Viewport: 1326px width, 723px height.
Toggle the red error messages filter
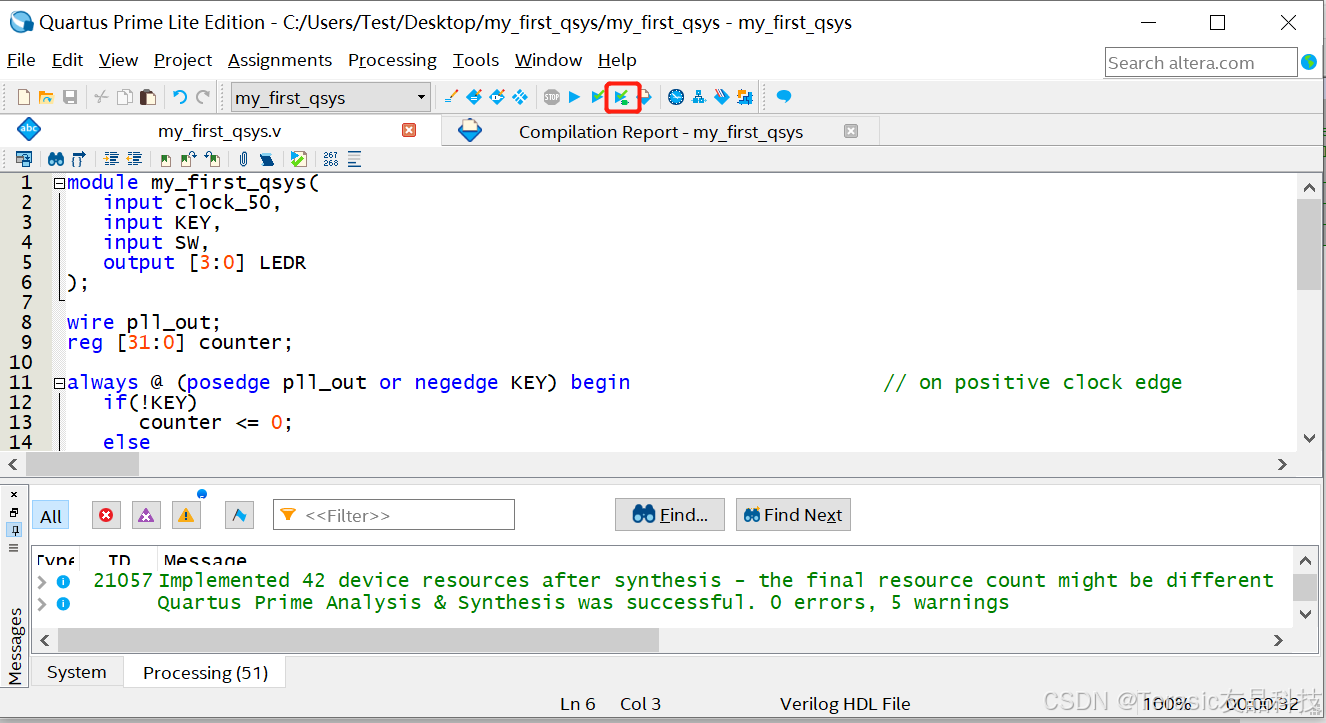pyautogui.click(x=106, y=515)
